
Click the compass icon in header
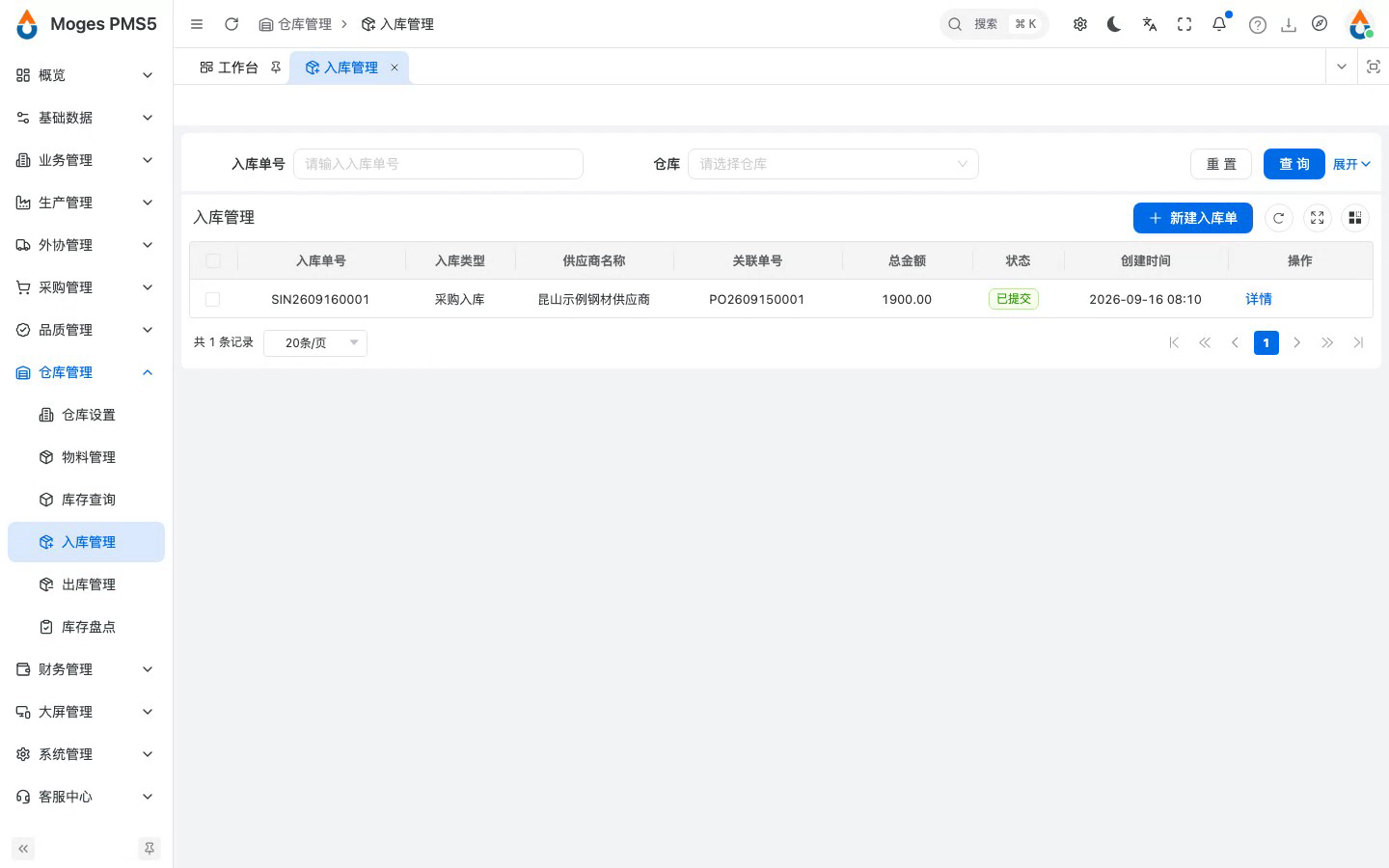click(x=1320, y=24)
